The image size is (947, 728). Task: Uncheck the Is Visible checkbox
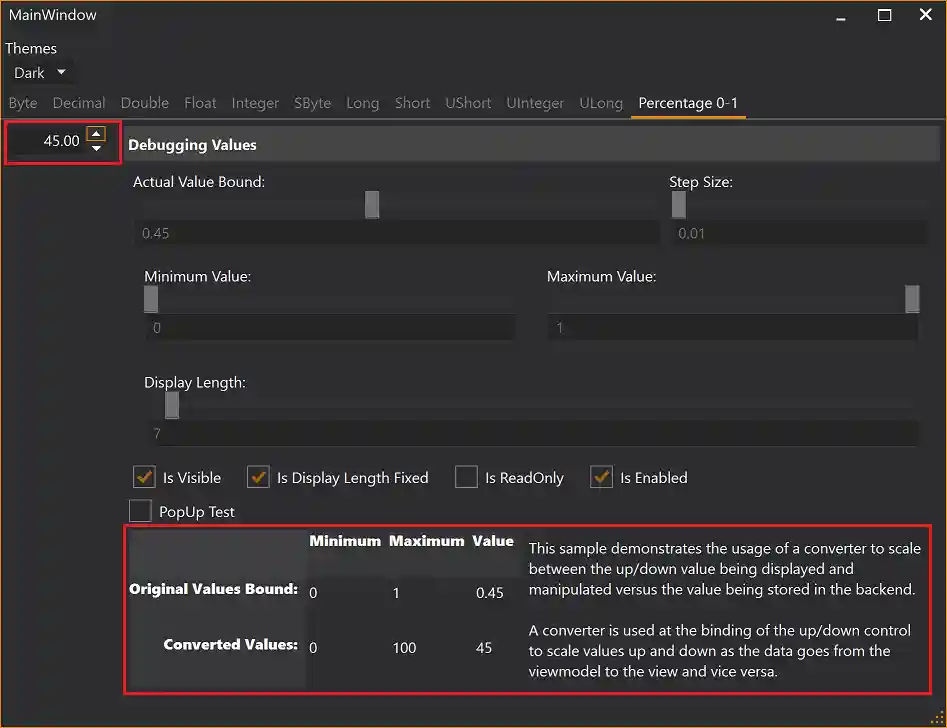pyautogui.click(x=143, y=477)
